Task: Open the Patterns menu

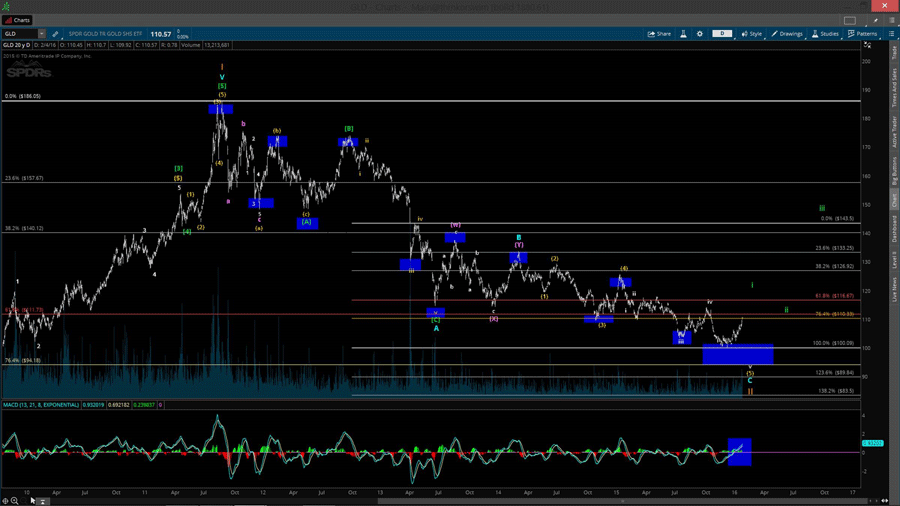Action: point(863,34)
